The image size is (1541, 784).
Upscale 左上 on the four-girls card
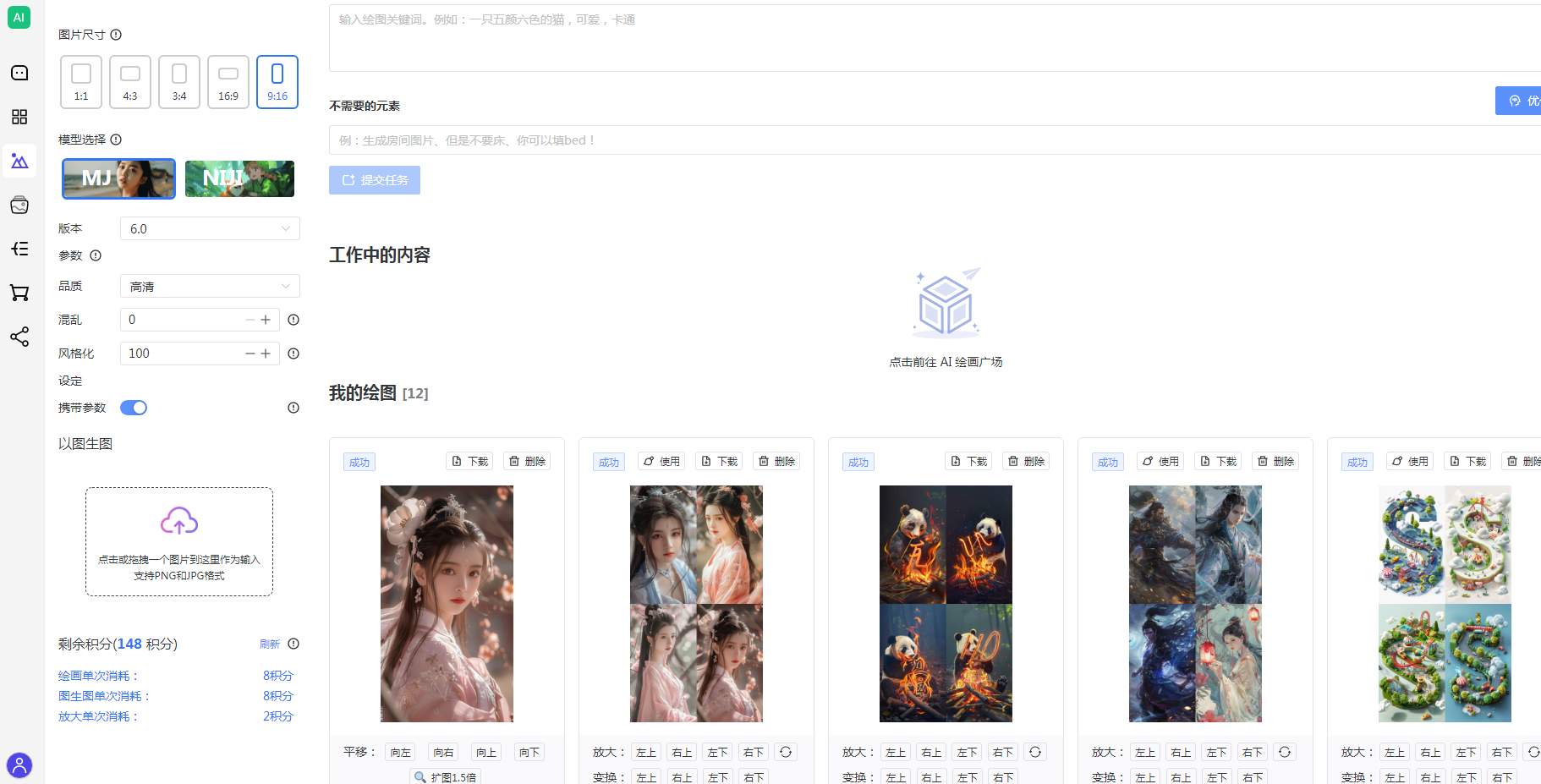tap(646, 752)
